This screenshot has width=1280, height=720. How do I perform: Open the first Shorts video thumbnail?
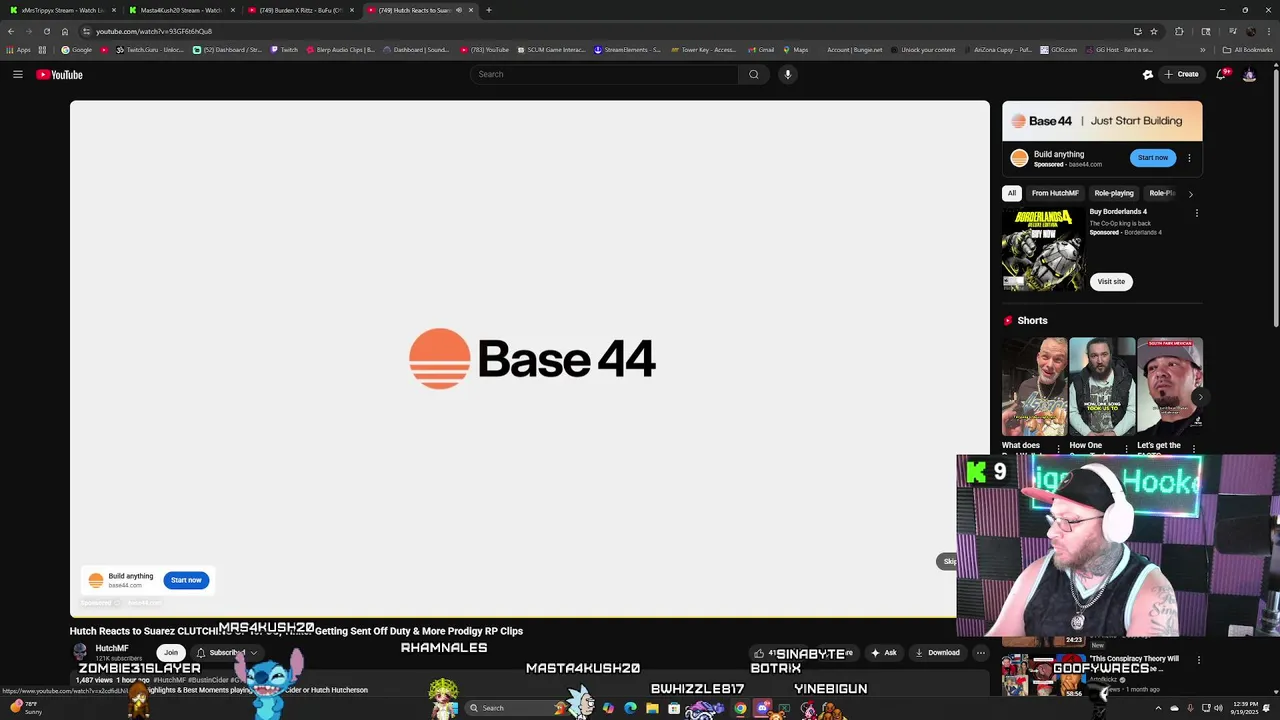tap(1035, 386)
